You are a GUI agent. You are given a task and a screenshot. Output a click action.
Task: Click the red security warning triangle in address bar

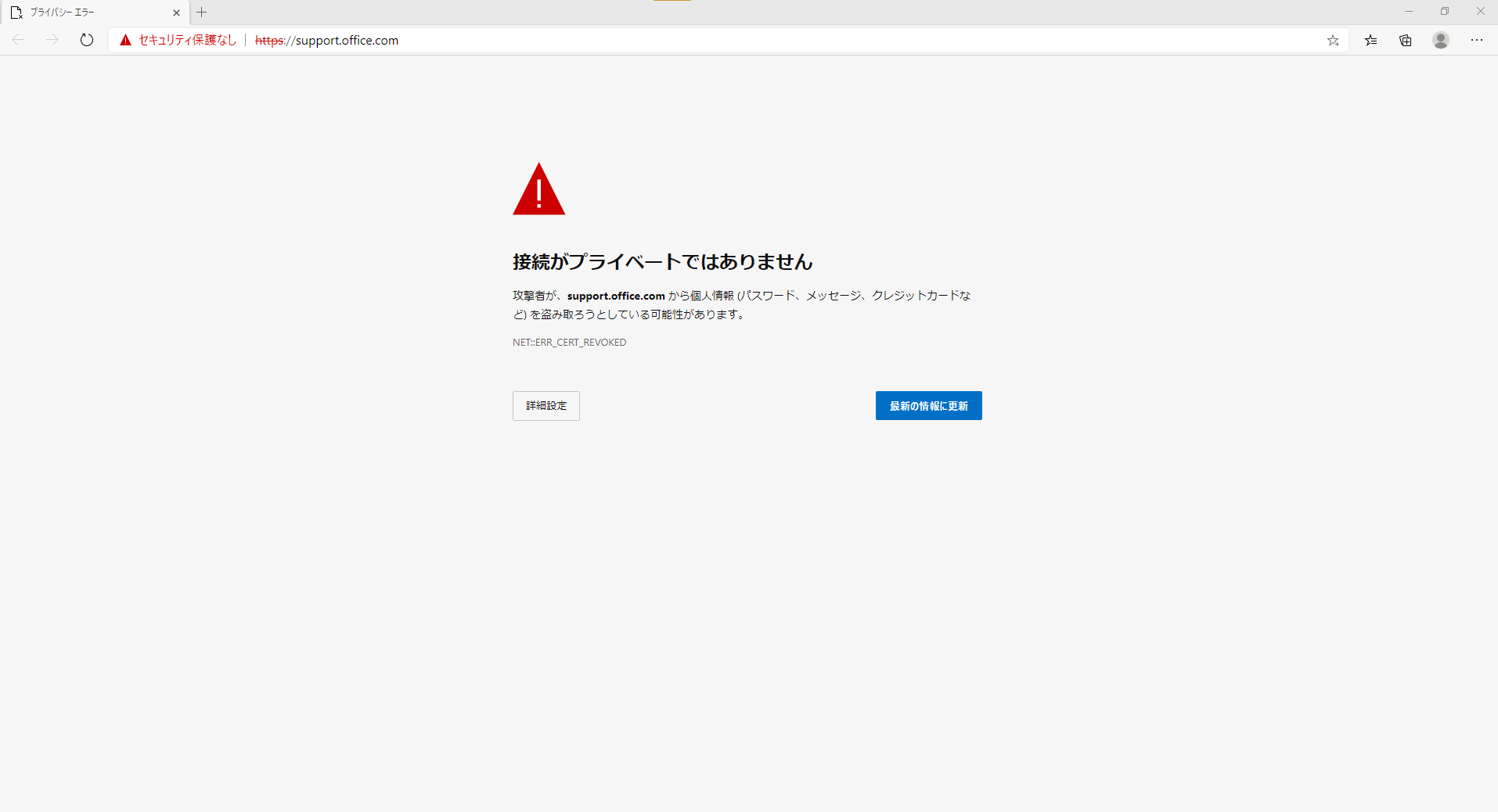[125, 40]
